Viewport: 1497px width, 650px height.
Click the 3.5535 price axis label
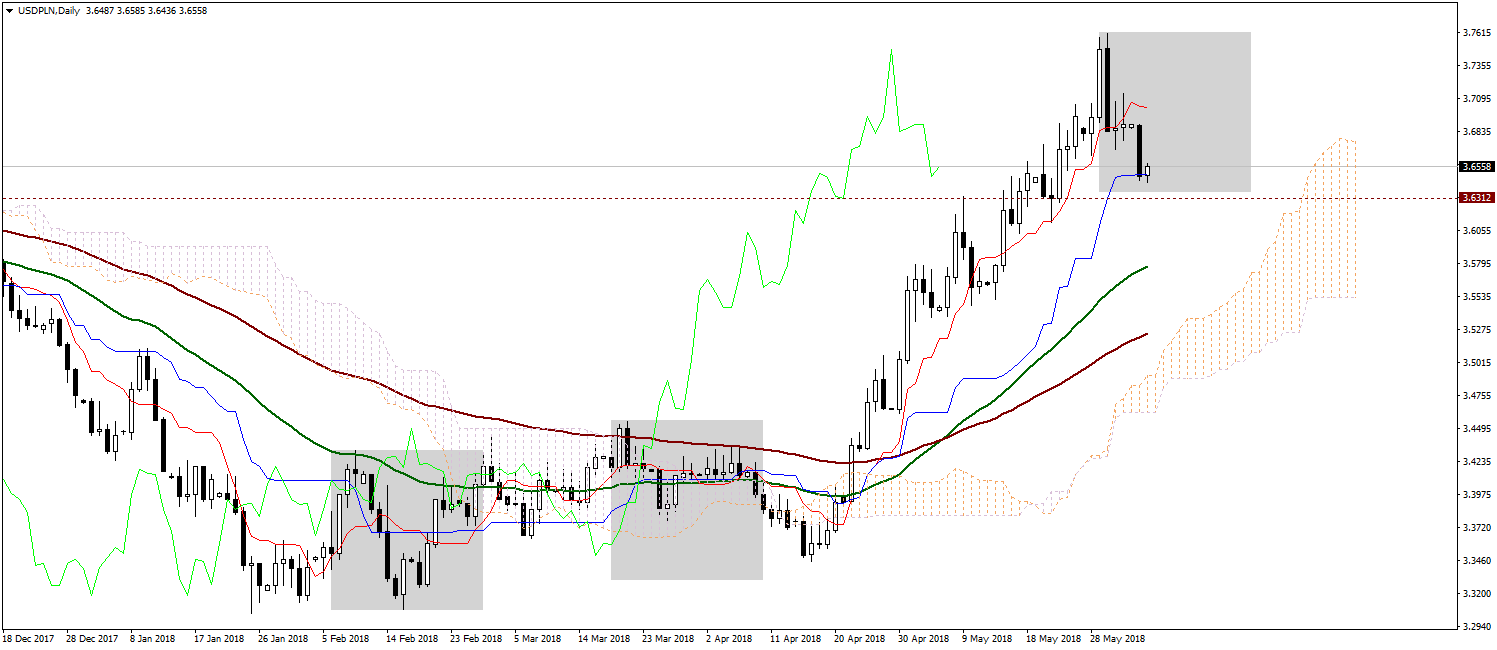pyautogui.click(x=1477, y=297)
